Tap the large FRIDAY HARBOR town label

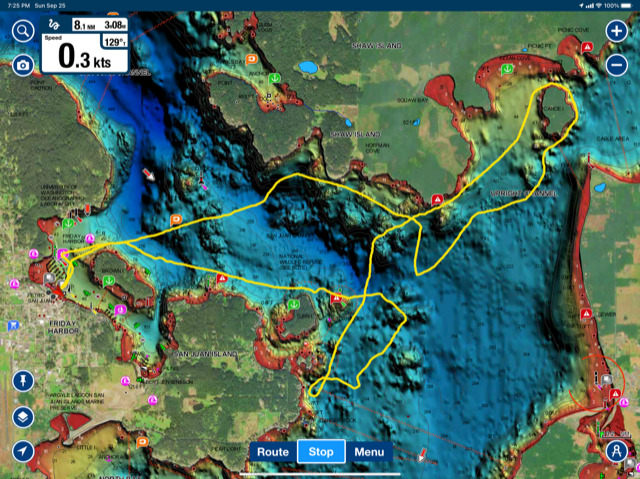coord(63,327)
